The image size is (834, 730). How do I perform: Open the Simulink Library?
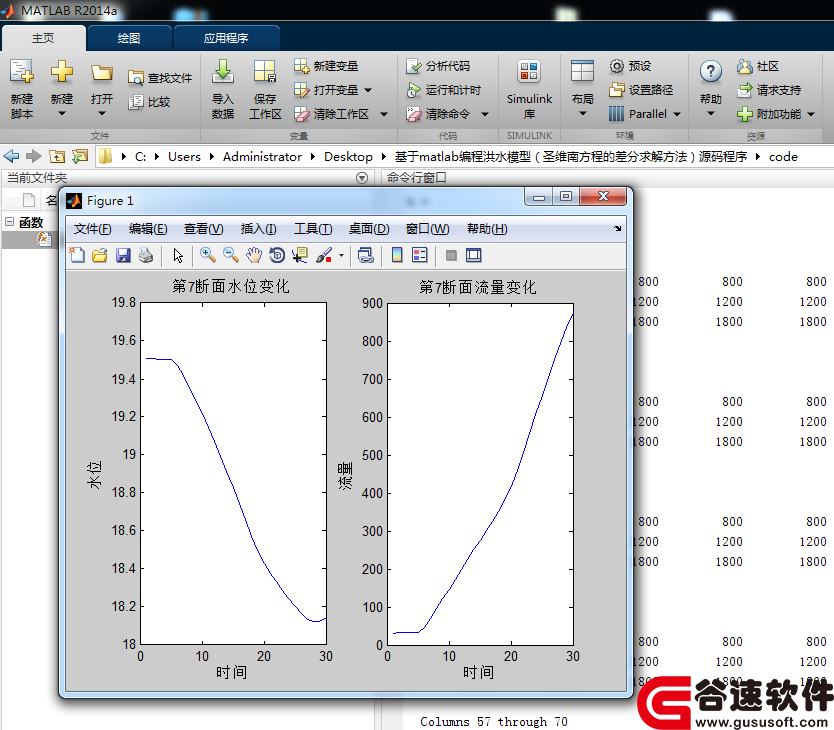[529, 89]
